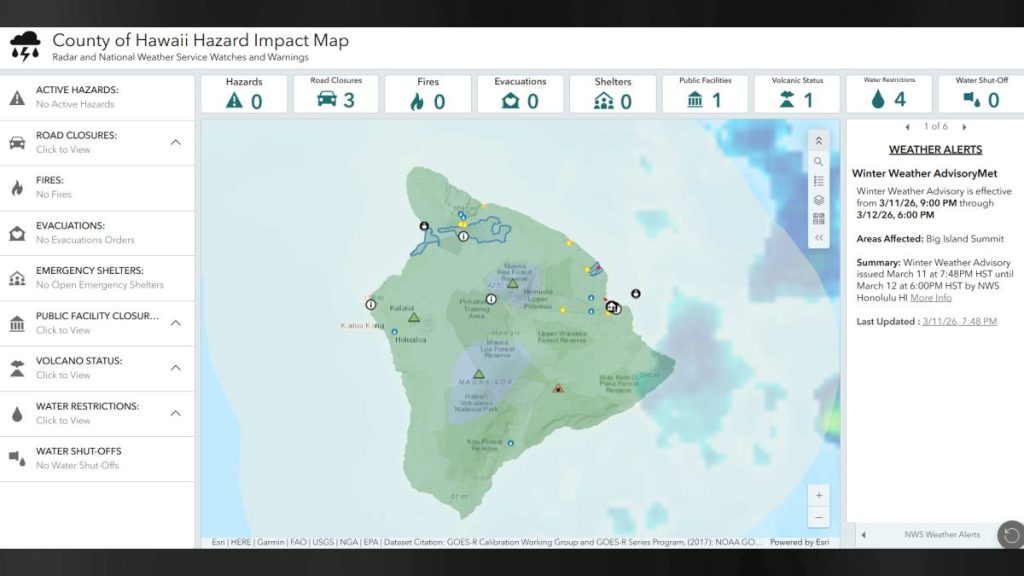Image resolution: width=1024 pixels, height=576 pixels.
Task: Click the Evacuations sidebar icon
Action: click(15, 232)
